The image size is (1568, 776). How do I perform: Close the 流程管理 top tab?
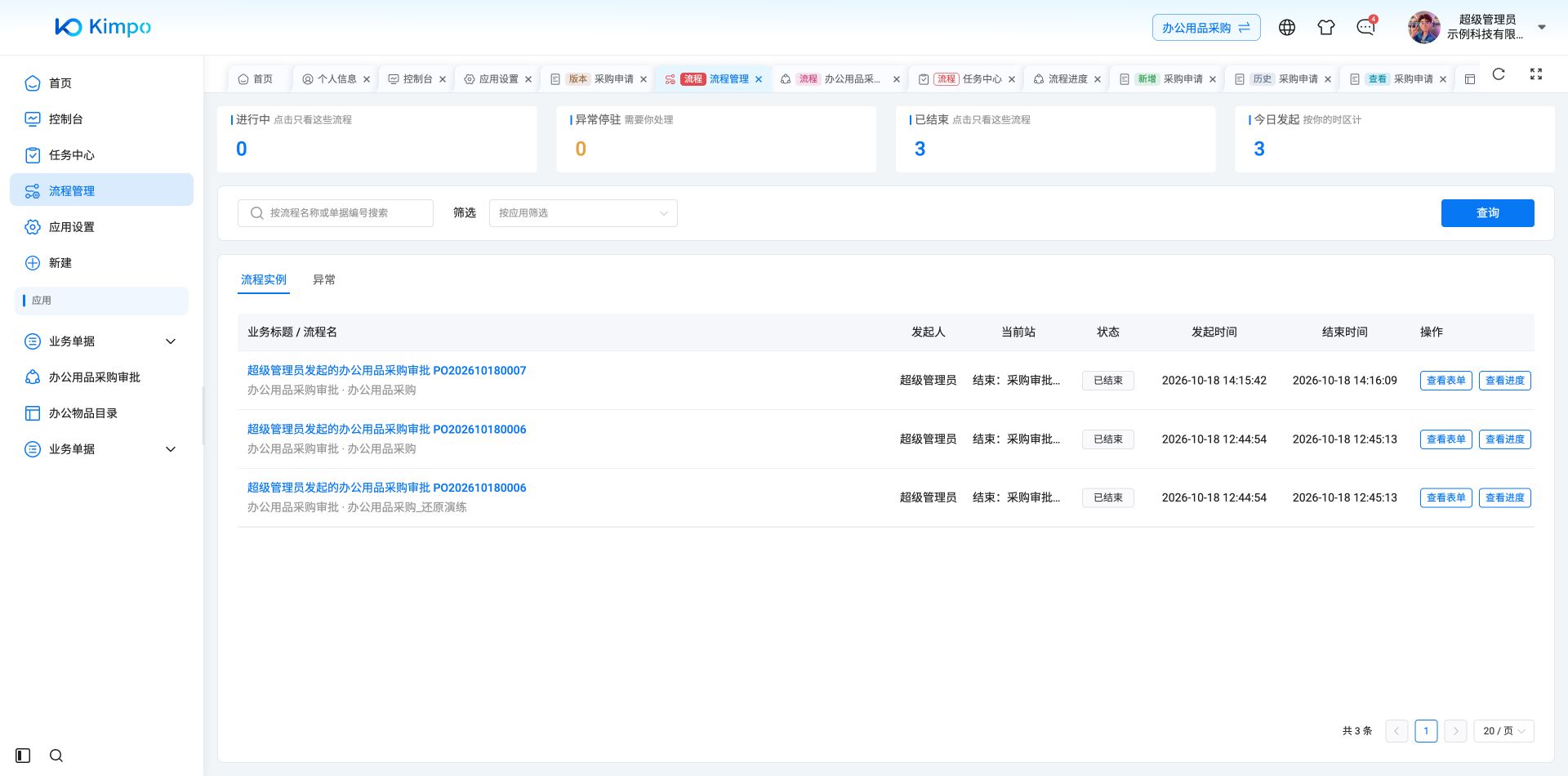point(759,79)
